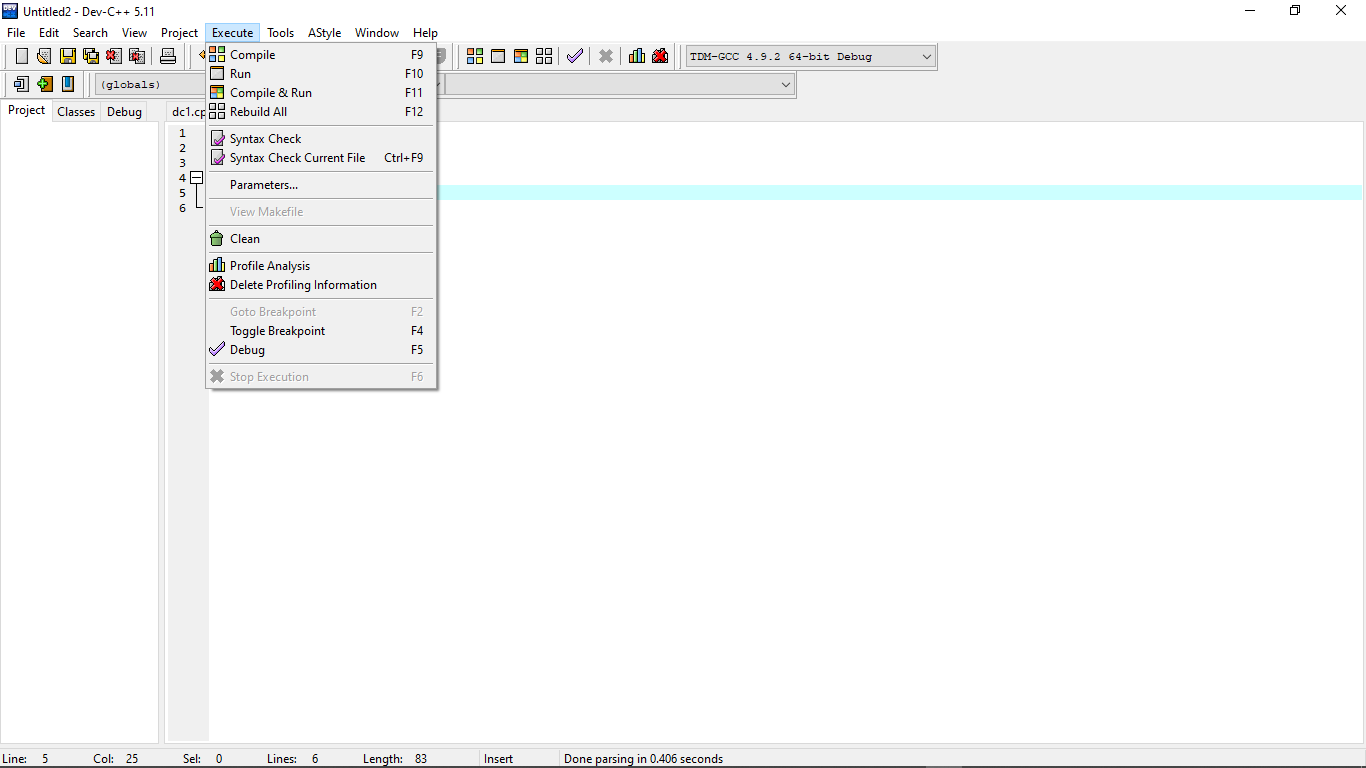
Task: Click the Save file toolbar icon
Action: (x=67, y=56)
